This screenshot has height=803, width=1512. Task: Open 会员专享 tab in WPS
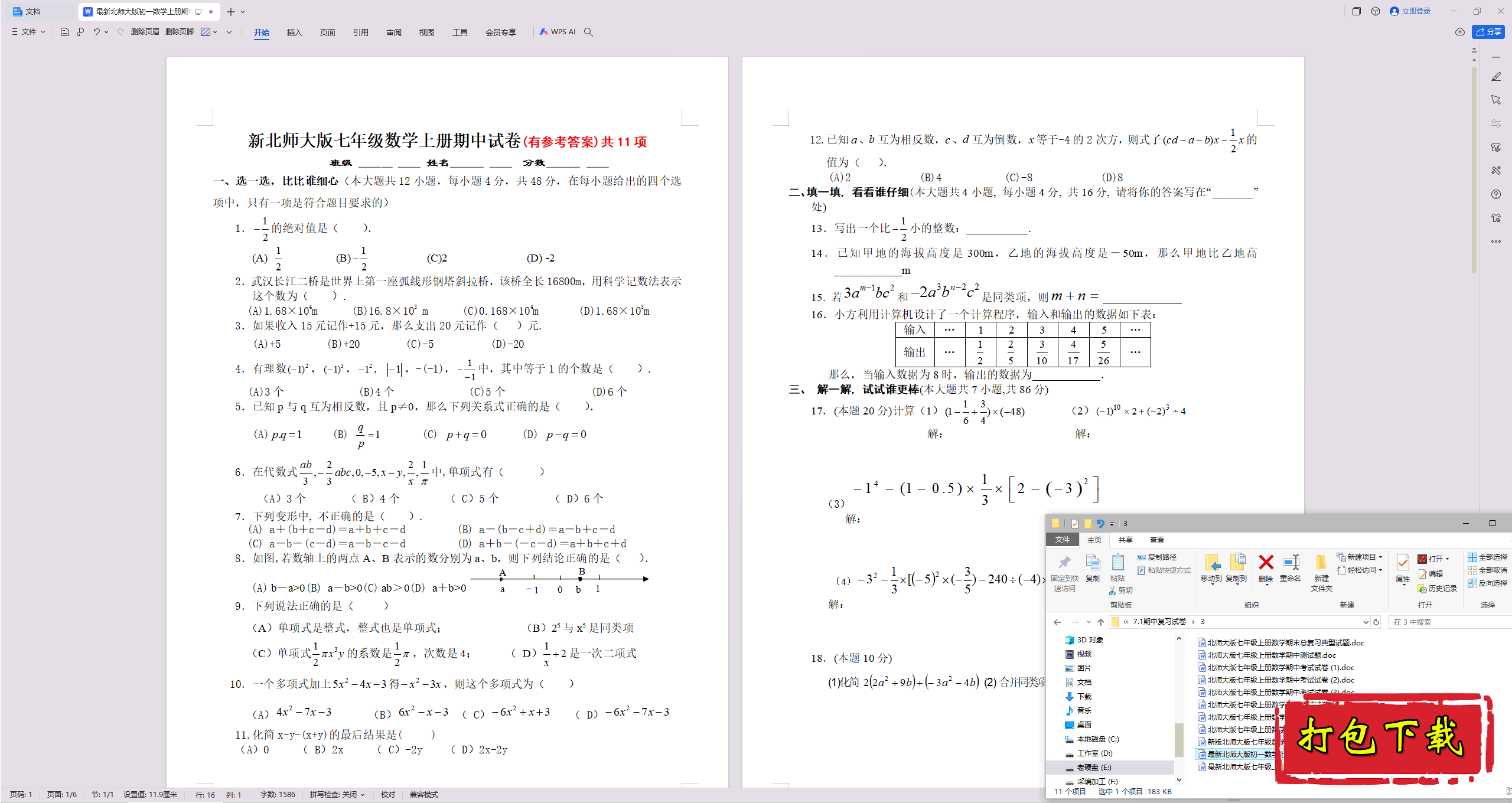[x=501, y=32]
